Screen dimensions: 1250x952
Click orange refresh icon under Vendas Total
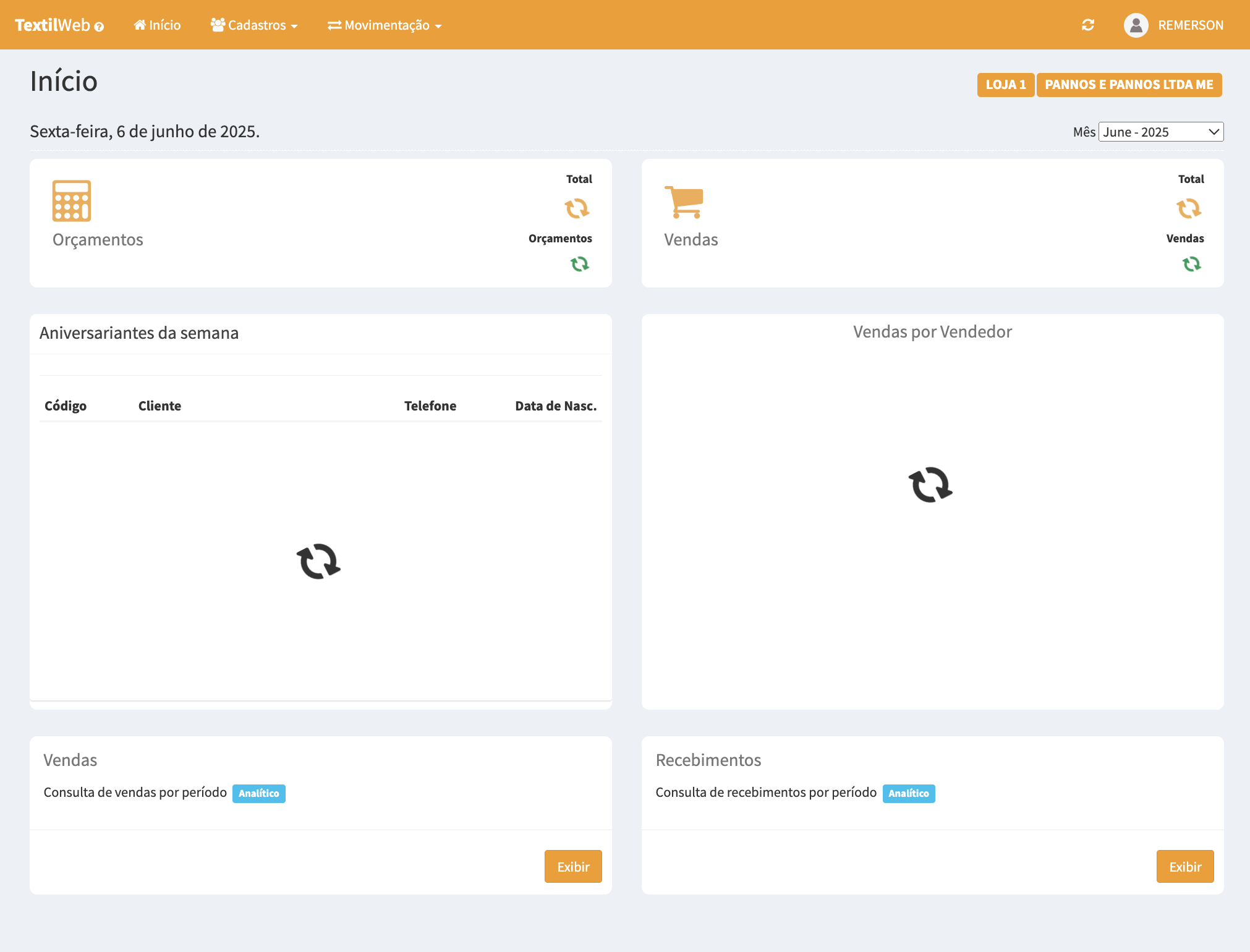tap(1188, 208)
